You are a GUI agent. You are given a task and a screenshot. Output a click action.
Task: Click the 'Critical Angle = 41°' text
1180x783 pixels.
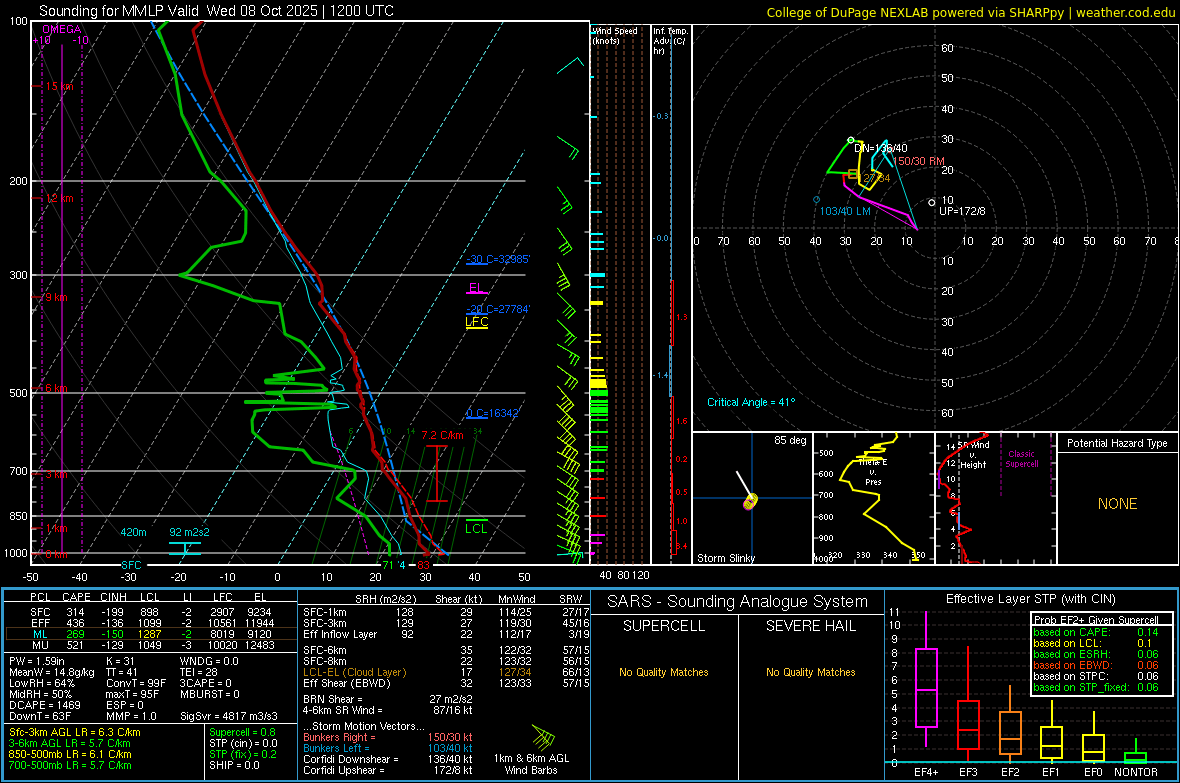[x=750, y=402]
